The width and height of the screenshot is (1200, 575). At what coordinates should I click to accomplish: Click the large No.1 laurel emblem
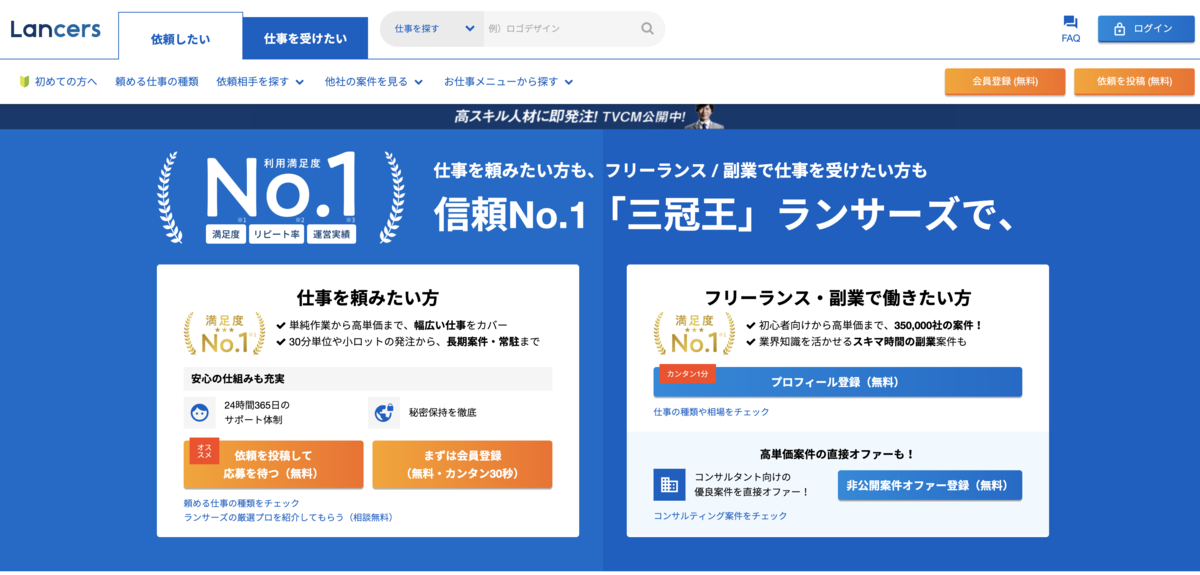(281, 197)
